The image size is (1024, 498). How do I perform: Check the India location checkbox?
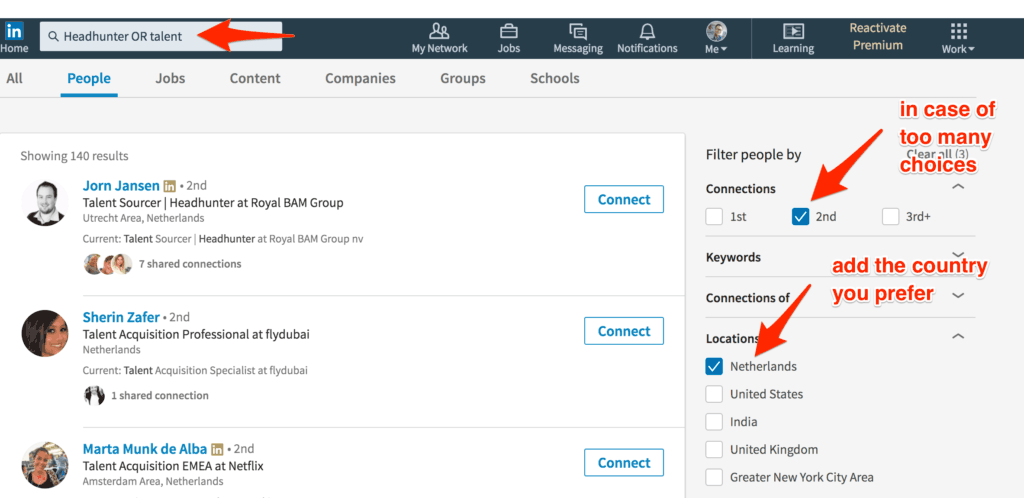coord(714,422)
